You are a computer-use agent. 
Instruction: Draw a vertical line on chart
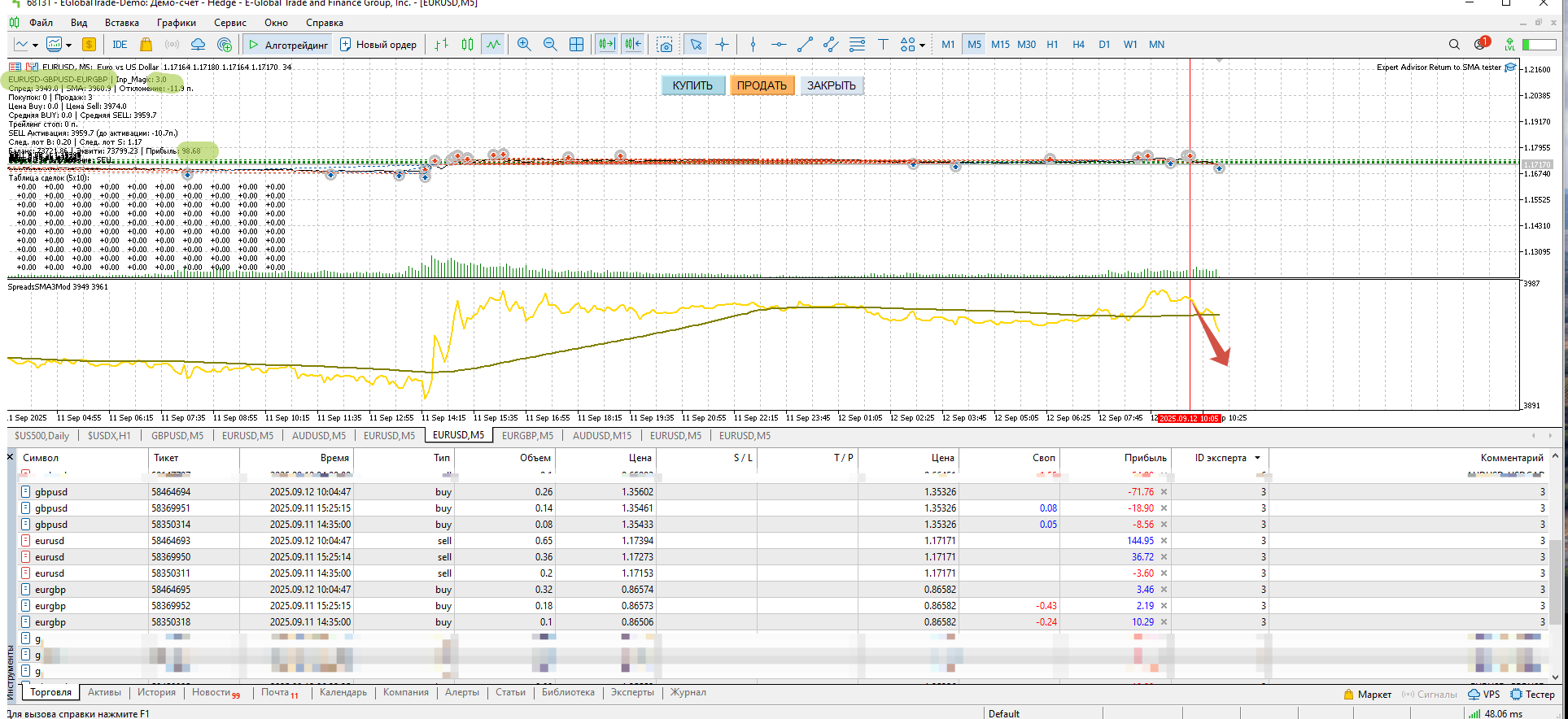[753, 45]
